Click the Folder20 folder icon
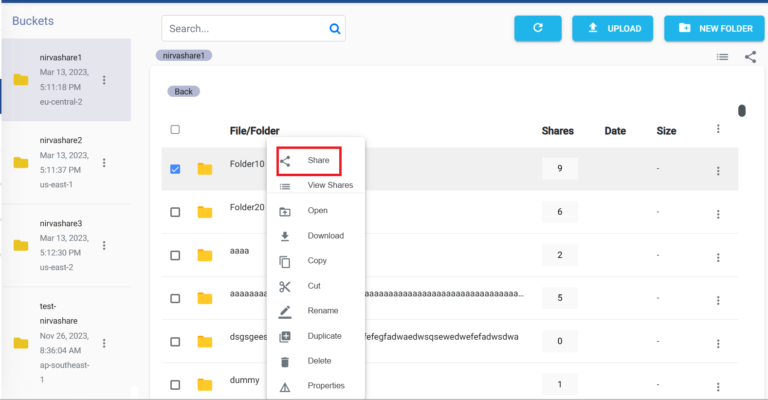This screenshot has height=400, width=768. (205, 211)
